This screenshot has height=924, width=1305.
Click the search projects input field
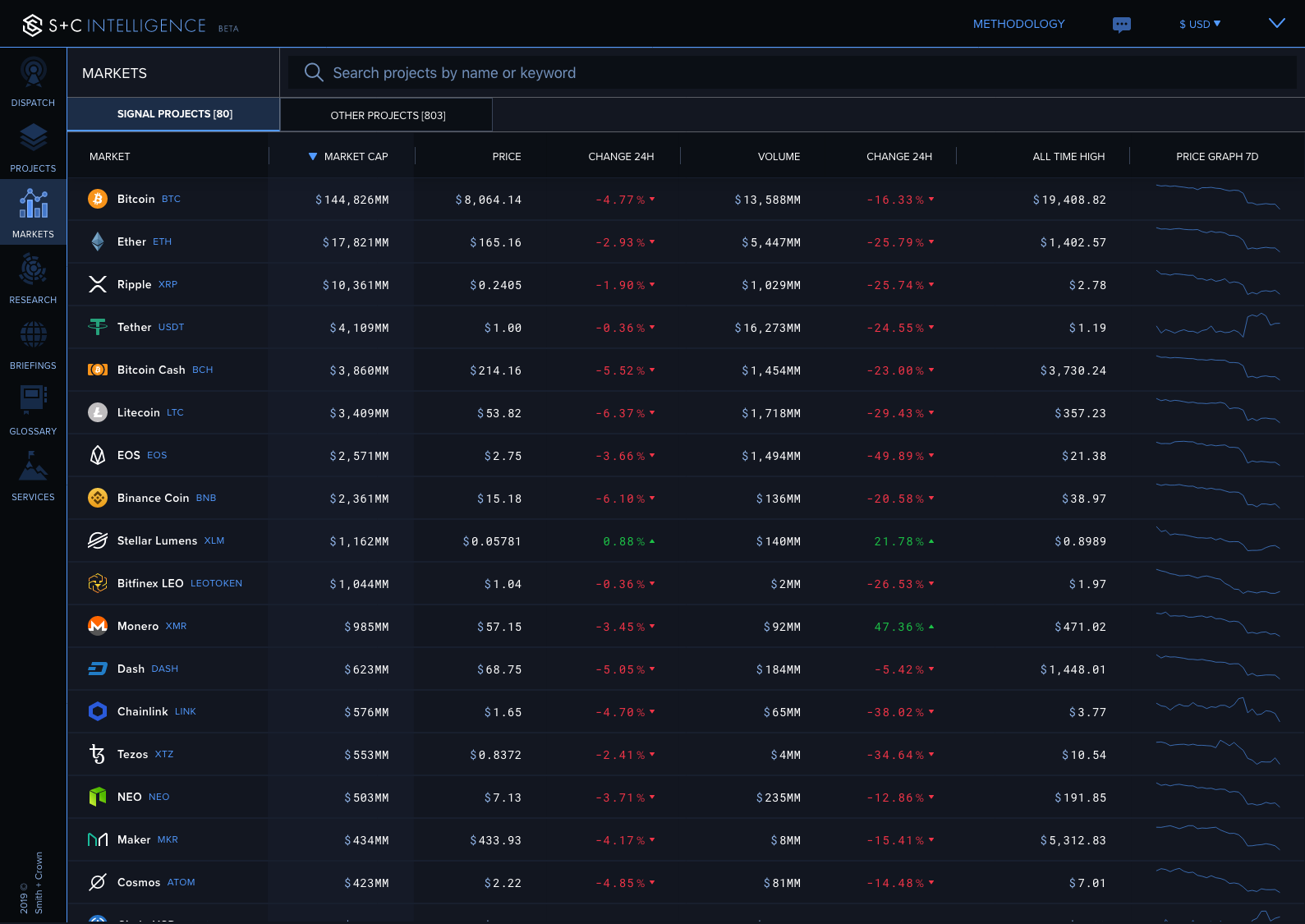pyautogui.click(x=793, y=72)
